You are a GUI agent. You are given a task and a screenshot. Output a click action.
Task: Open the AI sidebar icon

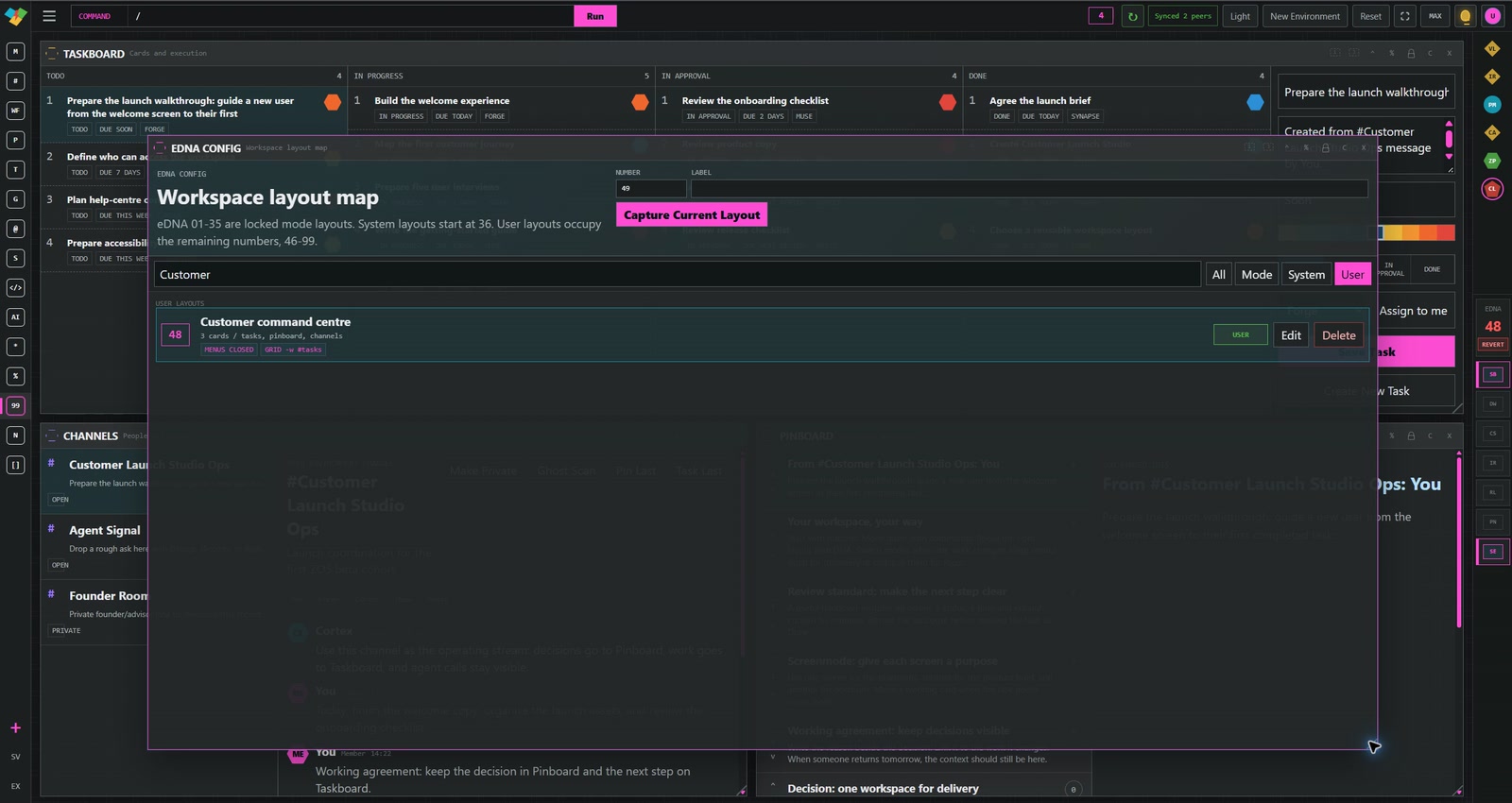click(x=15, y=317)
